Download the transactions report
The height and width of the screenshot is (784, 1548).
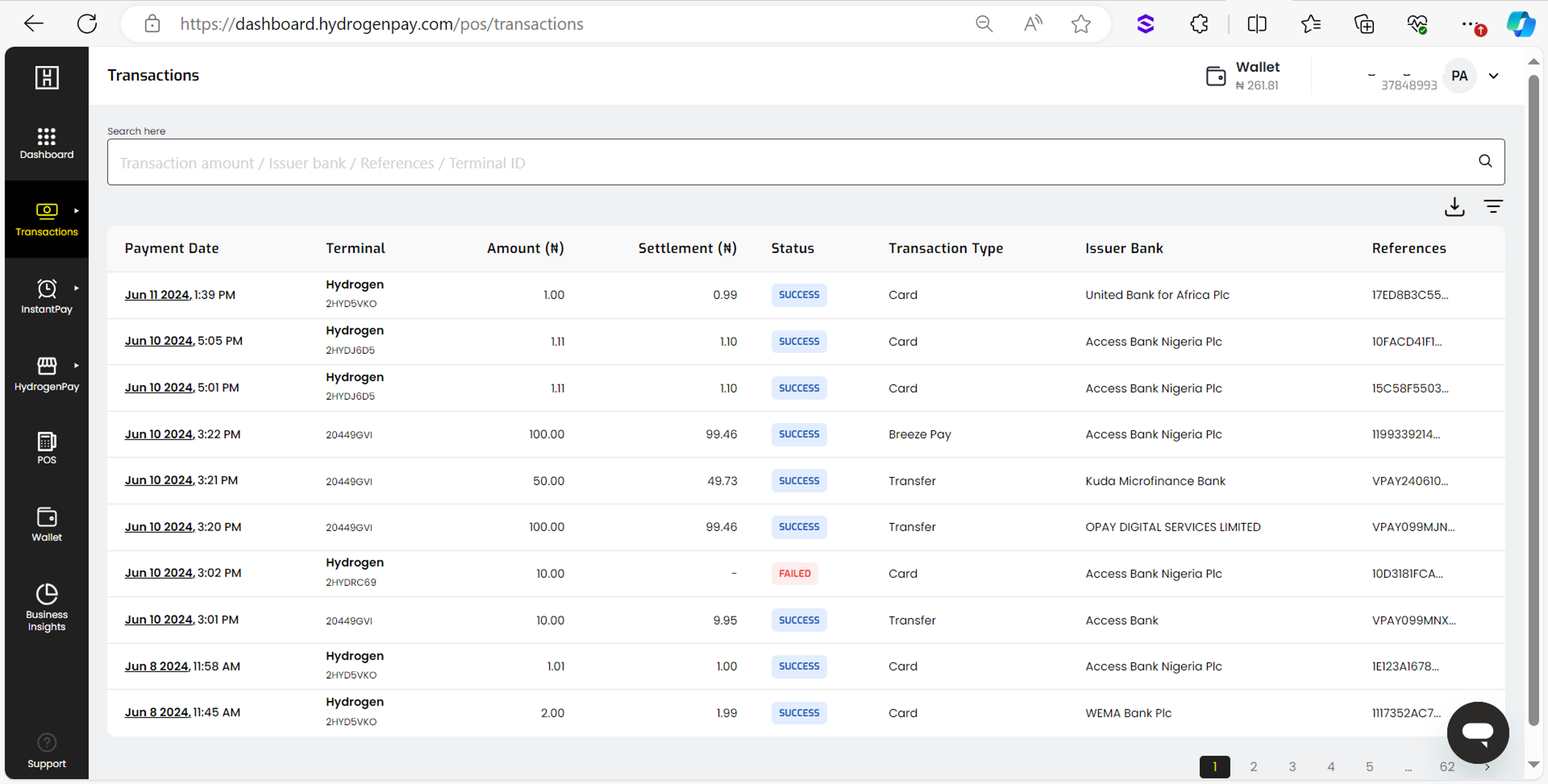[x=1455, y=207]
